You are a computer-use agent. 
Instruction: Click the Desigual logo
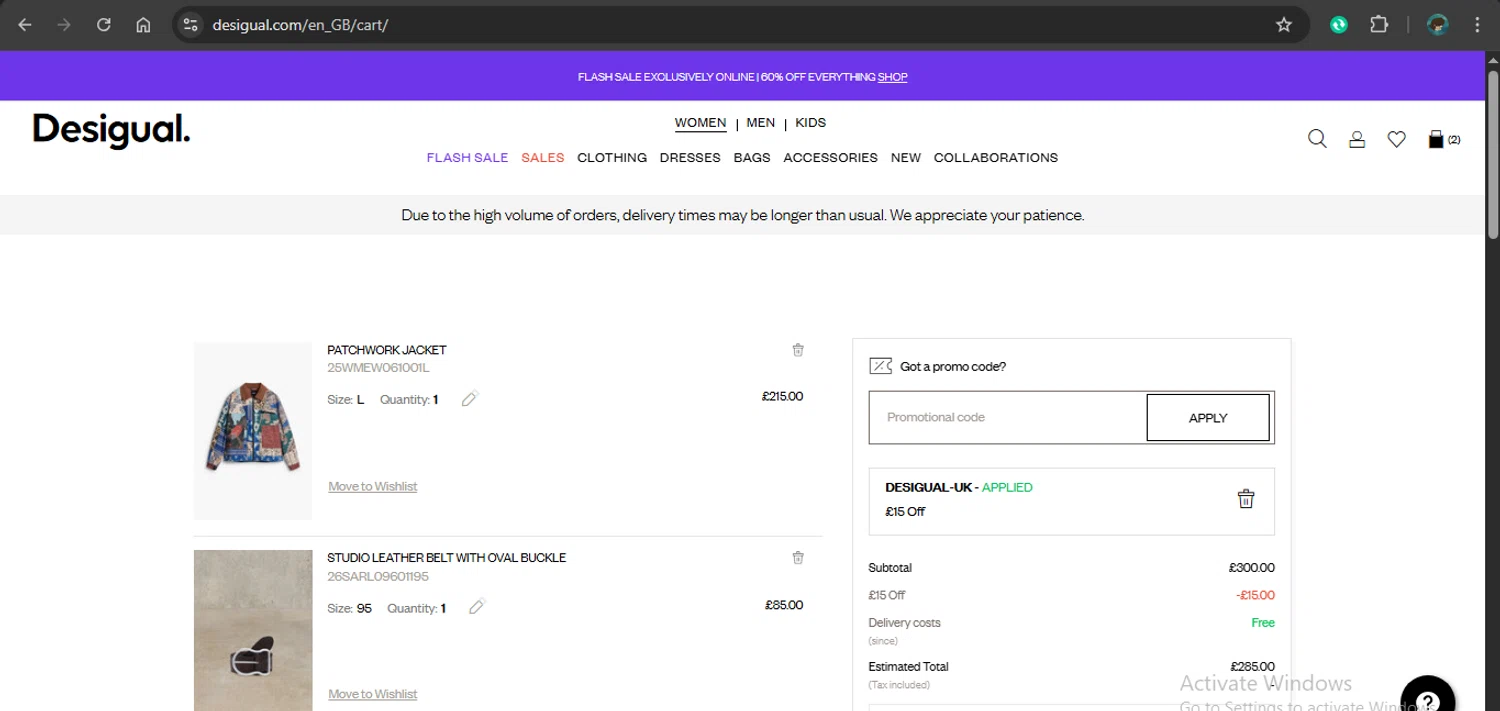click(111, 130)
